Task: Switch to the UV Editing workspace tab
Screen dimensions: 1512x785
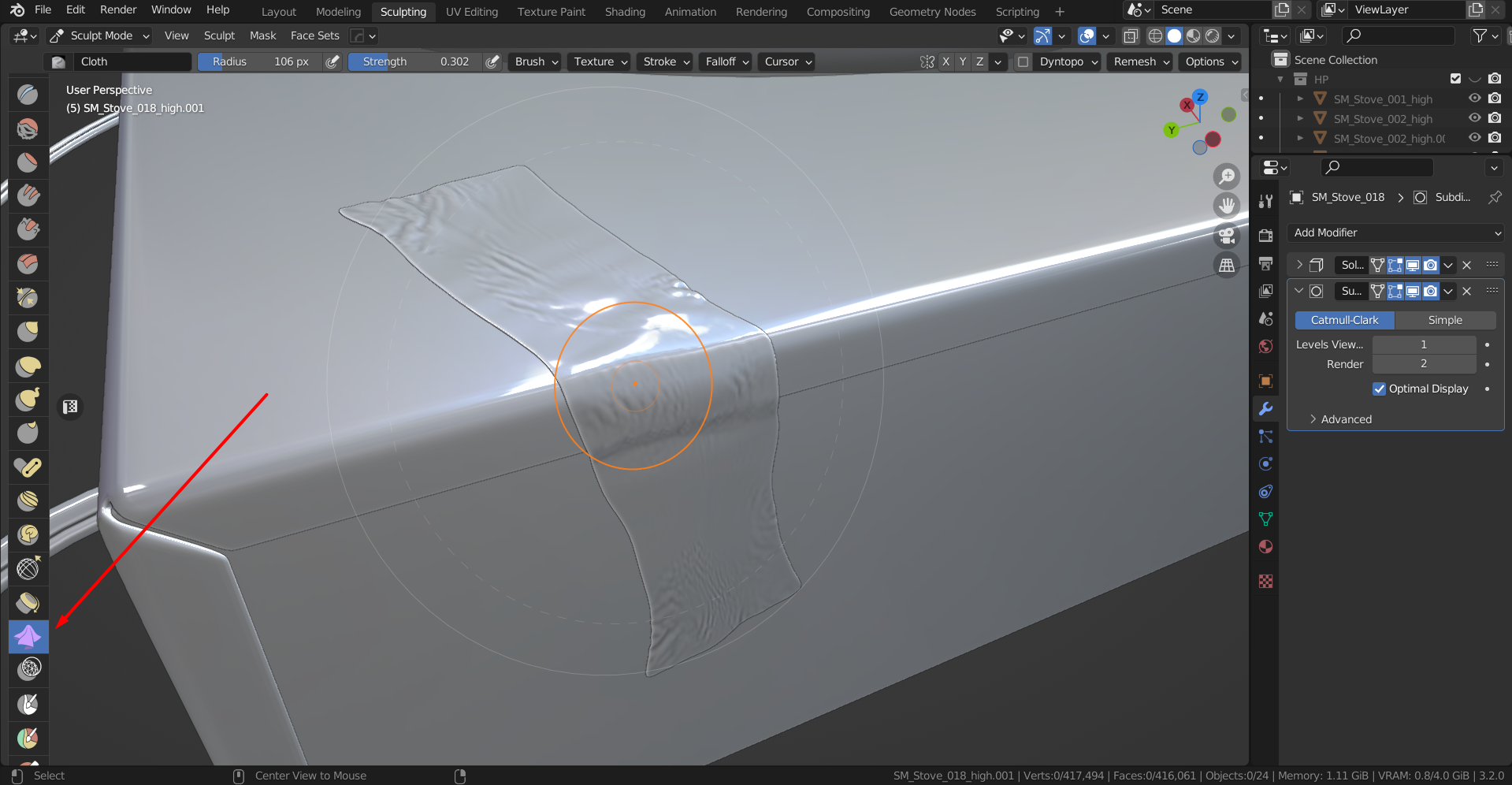Action: click(471, 12)
